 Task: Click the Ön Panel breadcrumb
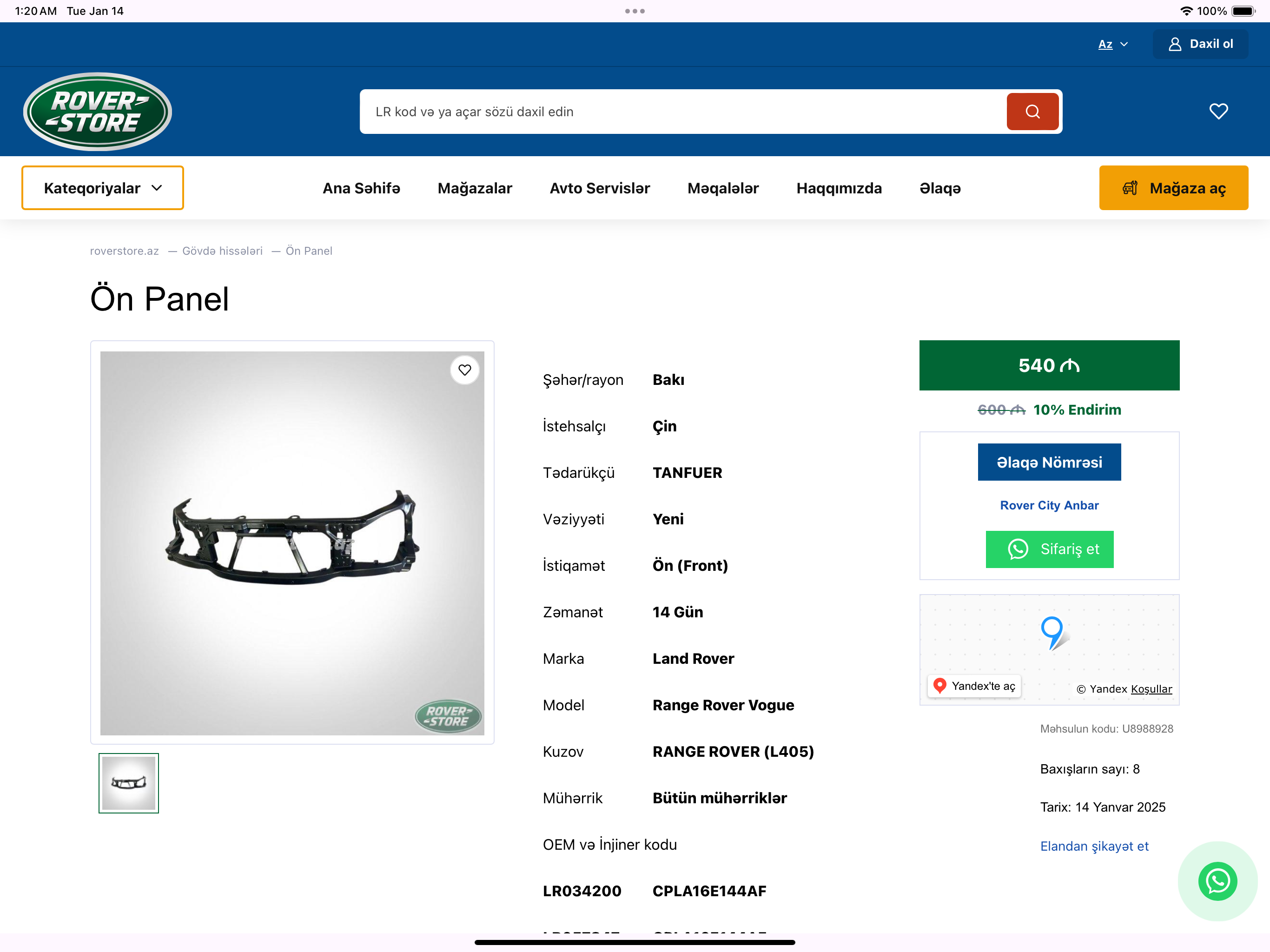309,251
